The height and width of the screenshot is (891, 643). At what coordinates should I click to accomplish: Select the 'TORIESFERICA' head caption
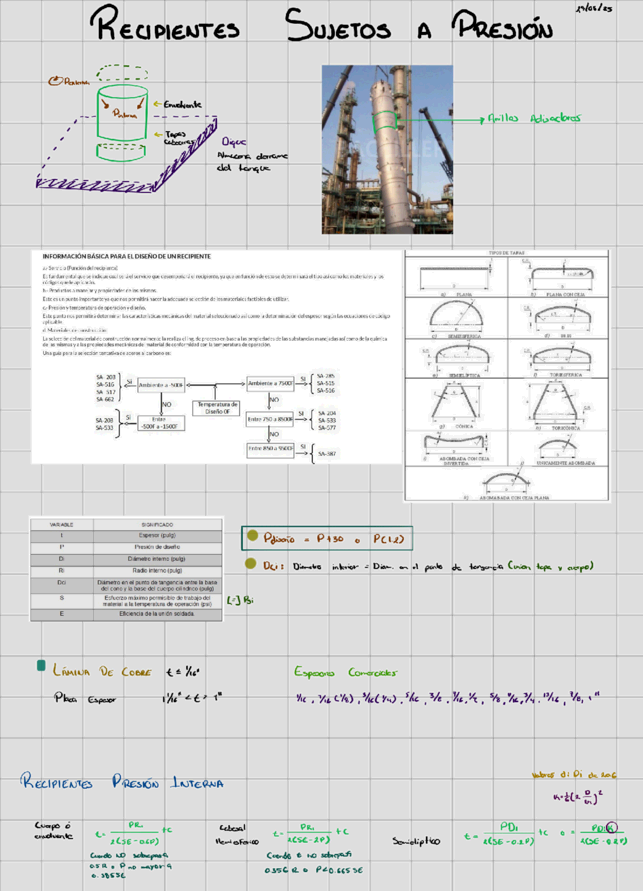click(565, 375)
